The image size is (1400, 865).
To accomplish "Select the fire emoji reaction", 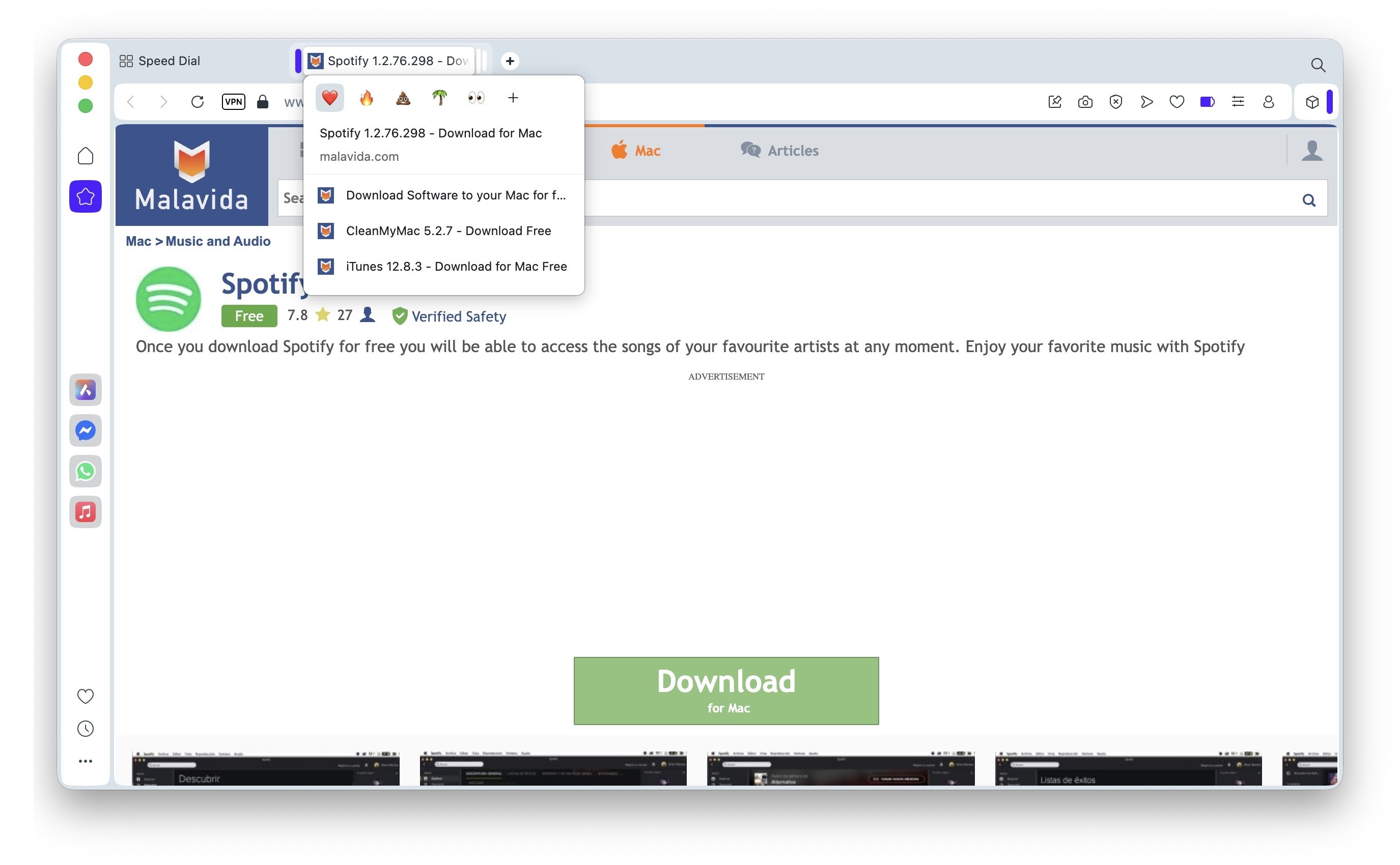I will (367, 98).
